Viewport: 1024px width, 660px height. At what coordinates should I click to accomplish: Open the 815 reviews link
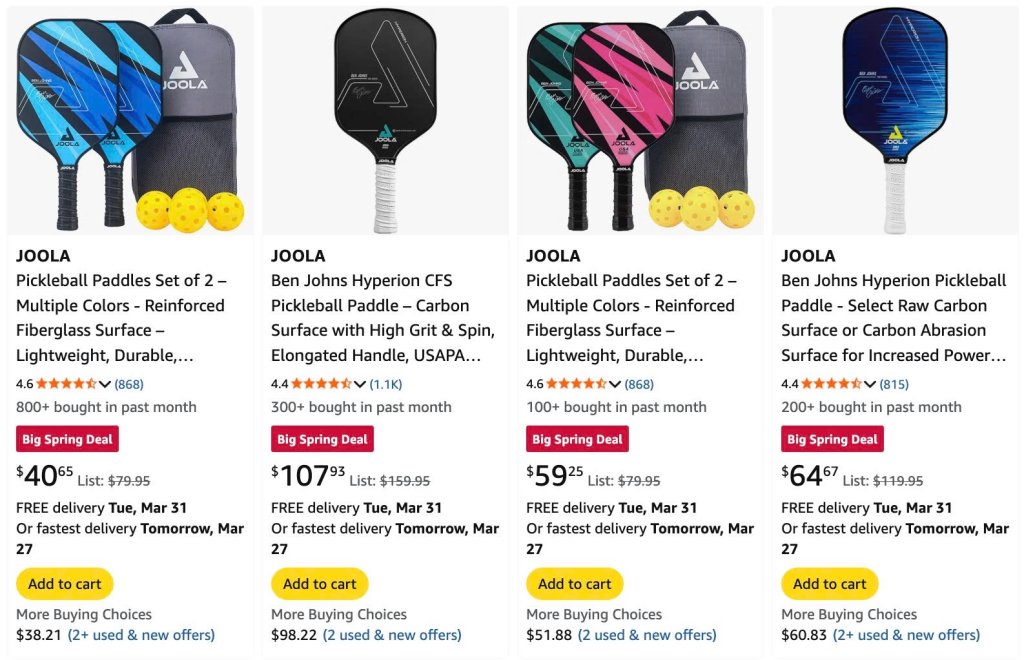894,384
